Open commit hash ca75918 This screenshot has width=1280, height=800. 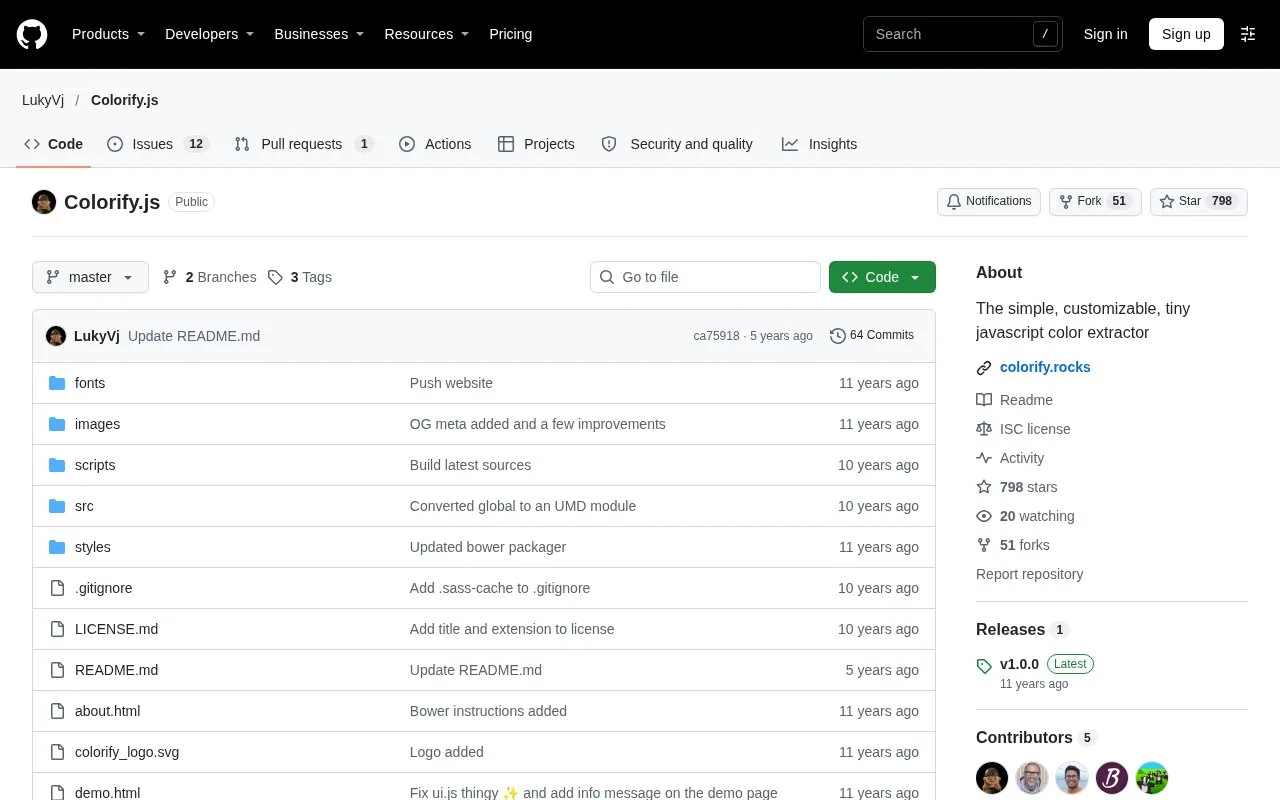(x=716, y=336)
